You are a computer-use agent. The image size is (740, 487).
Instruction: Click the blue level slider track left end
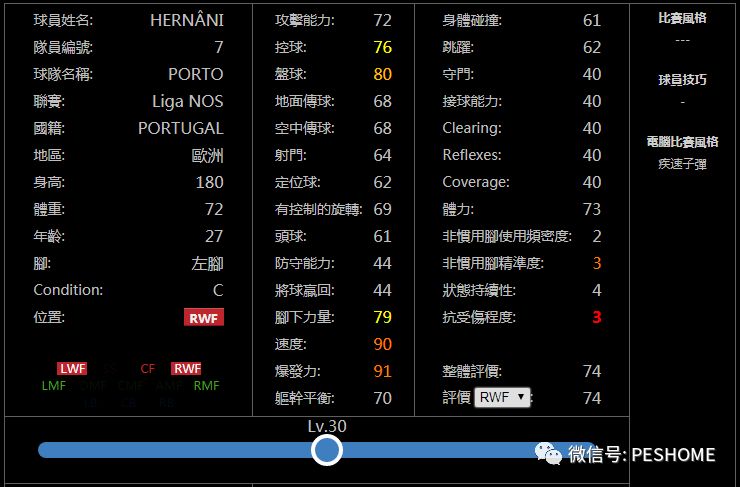[46, 450]
